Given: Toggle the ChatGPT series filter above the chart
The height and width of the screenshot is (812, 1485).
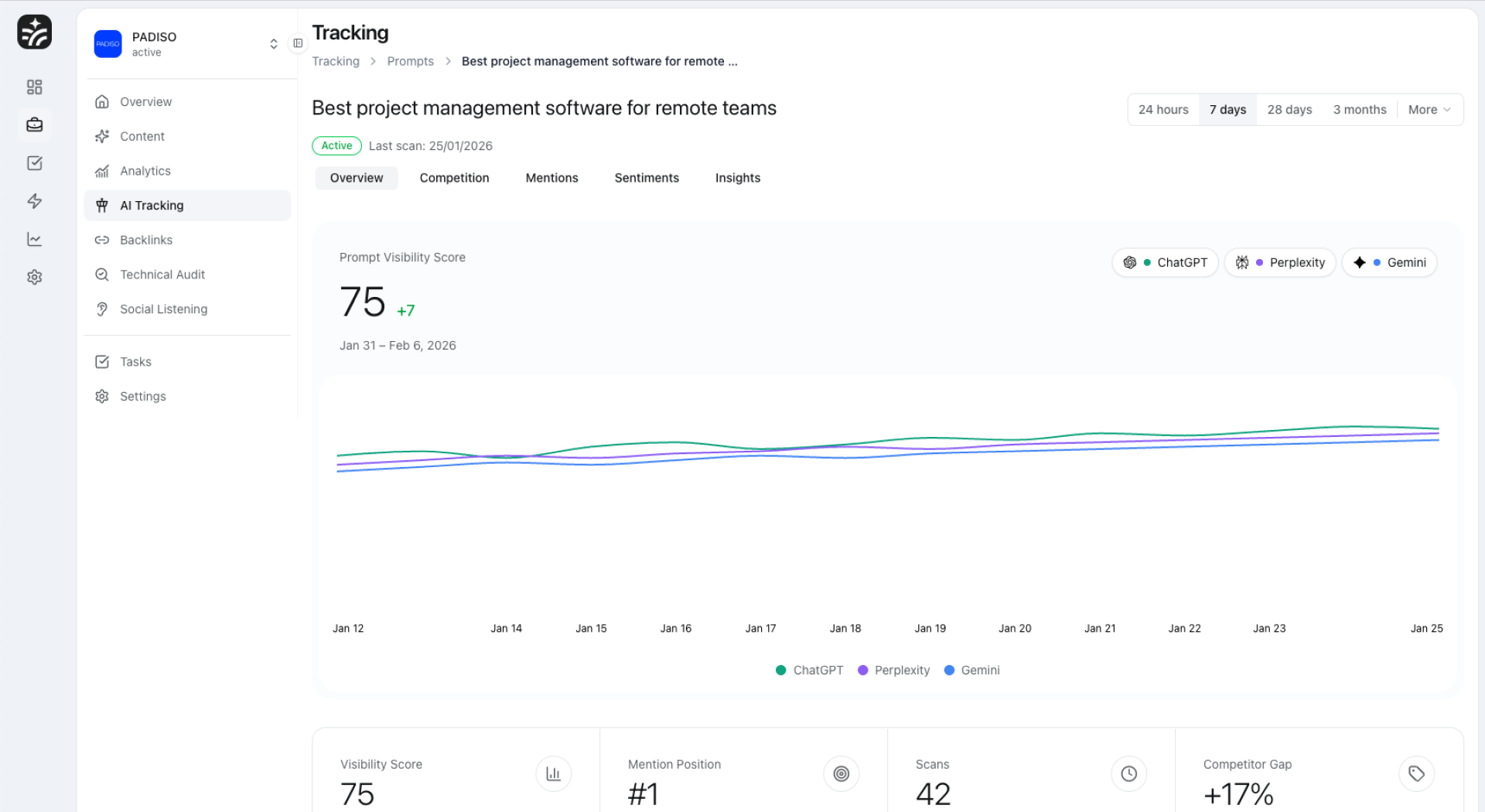Looking at the screenshot, I should [1165, 262].
